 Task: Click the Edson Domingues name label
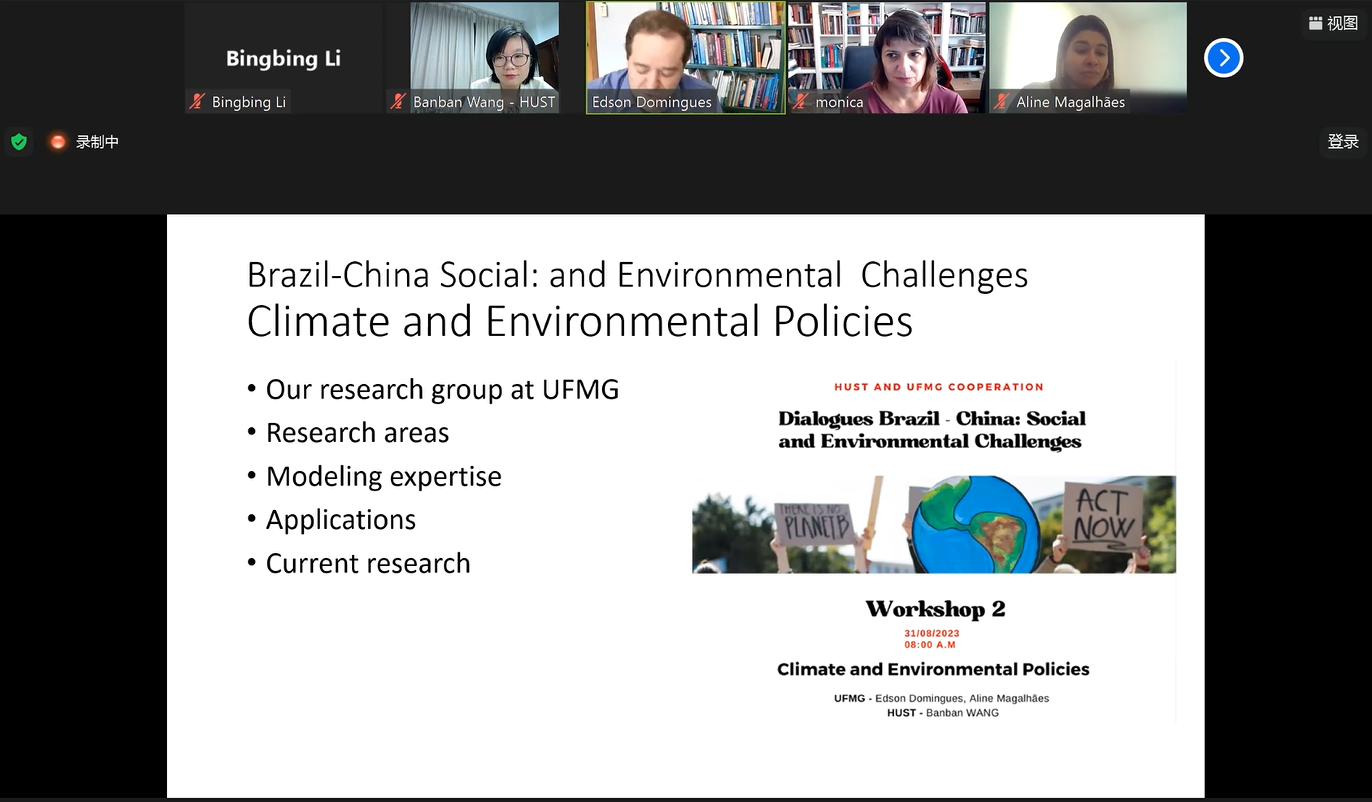point(651,102)
